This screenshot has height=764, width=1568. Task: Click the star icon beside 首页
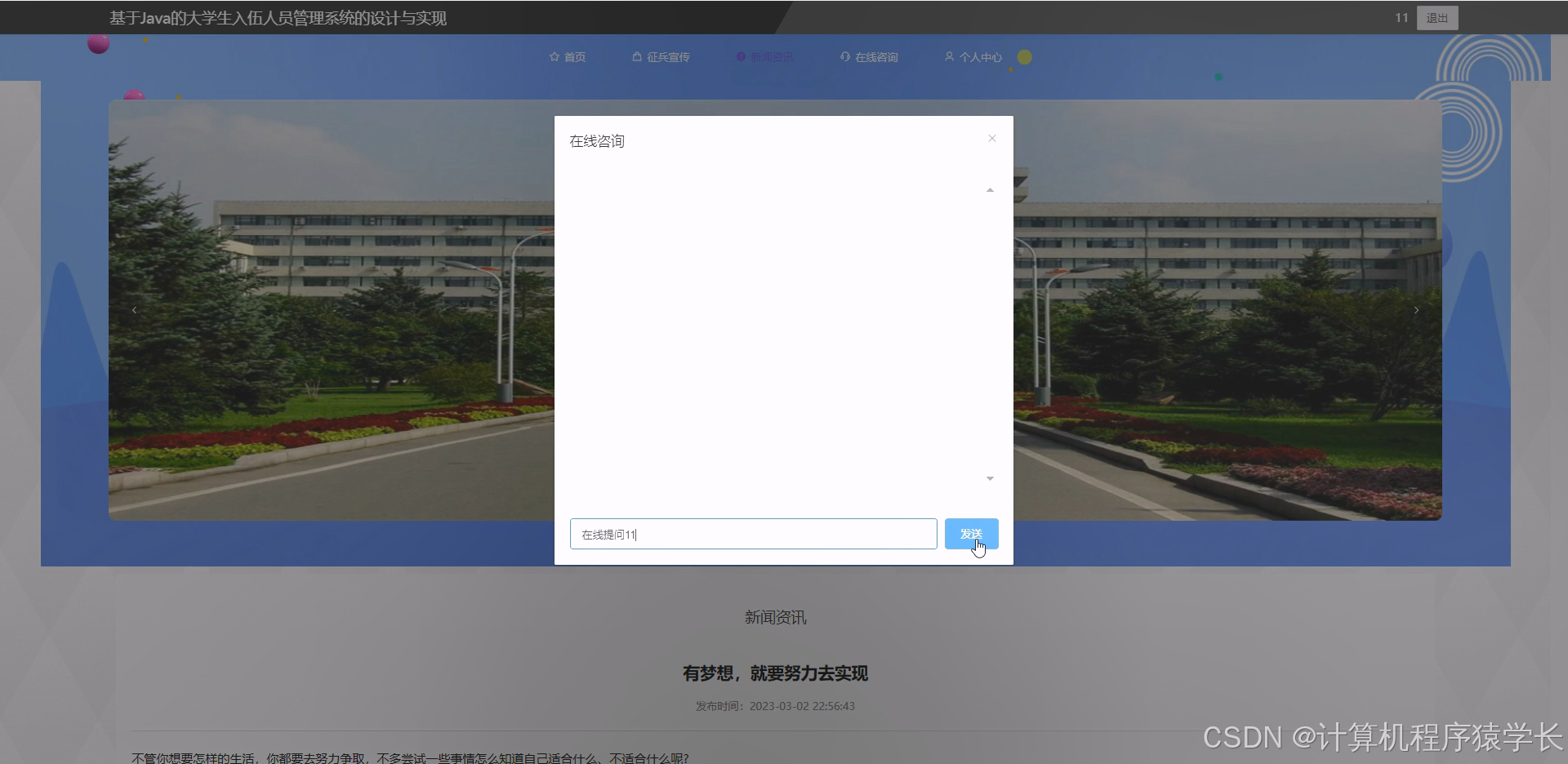click(x=555, y=56)
